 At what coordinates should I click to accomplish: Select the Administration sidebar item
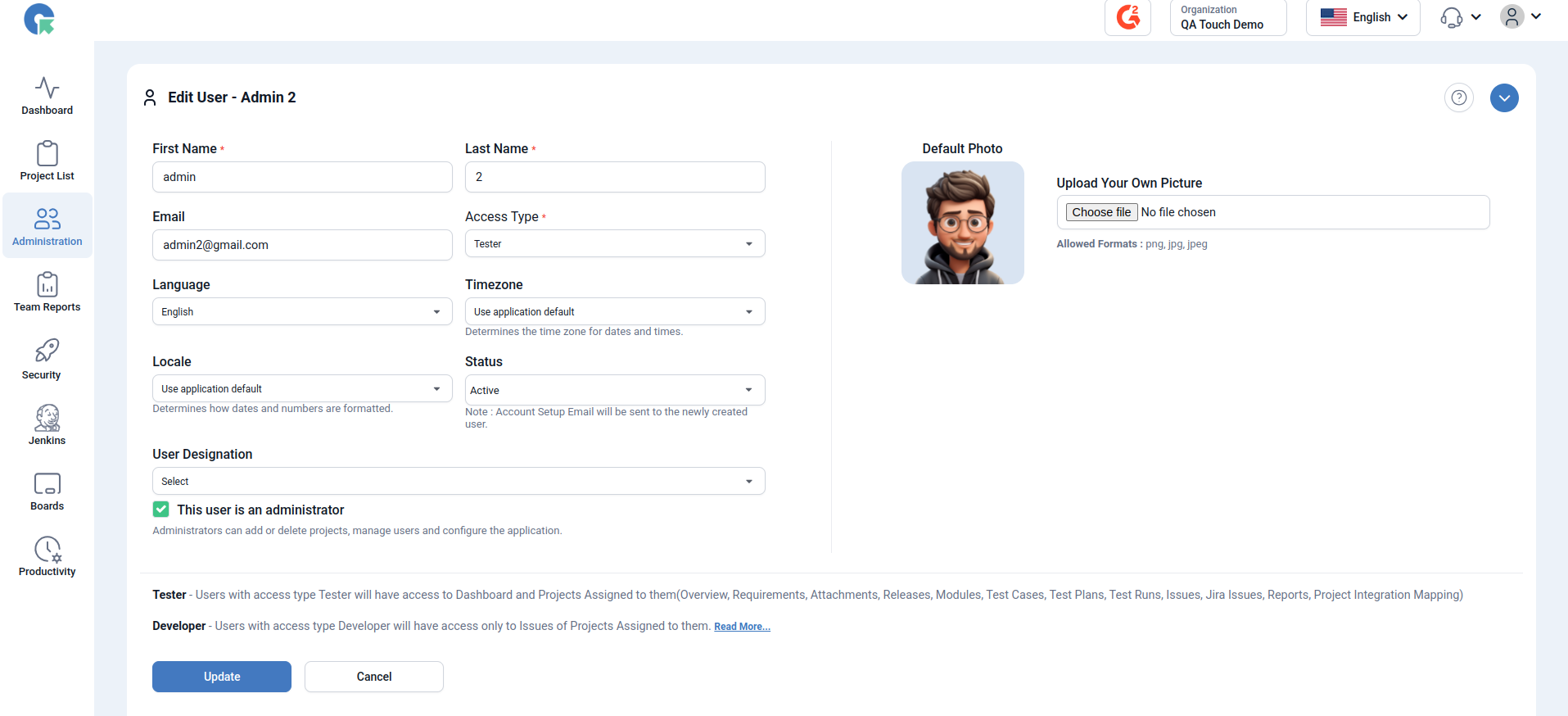coord(47,226)
